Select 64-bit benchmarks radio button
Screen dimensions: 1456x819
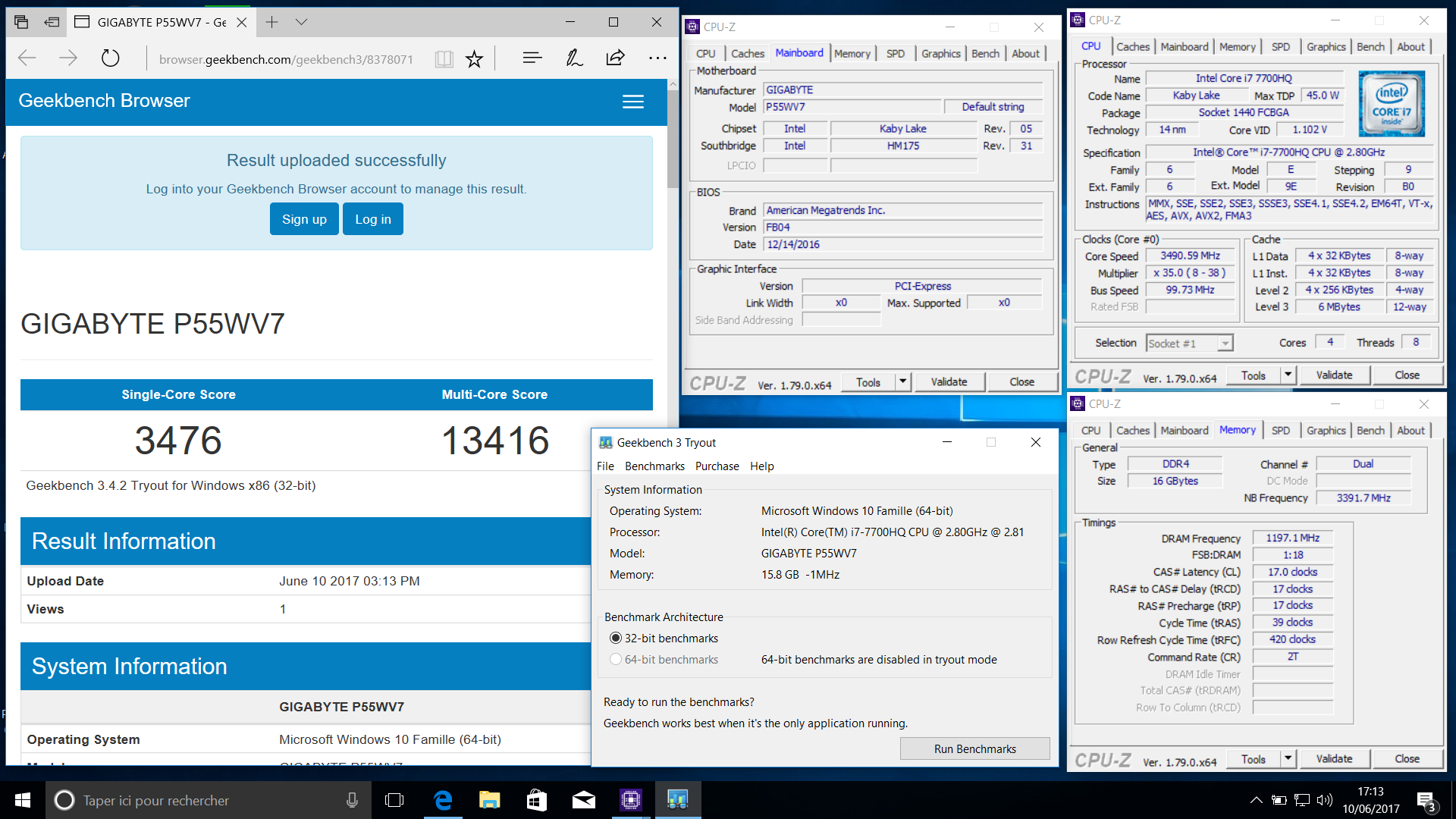click(x=616, y=660)
